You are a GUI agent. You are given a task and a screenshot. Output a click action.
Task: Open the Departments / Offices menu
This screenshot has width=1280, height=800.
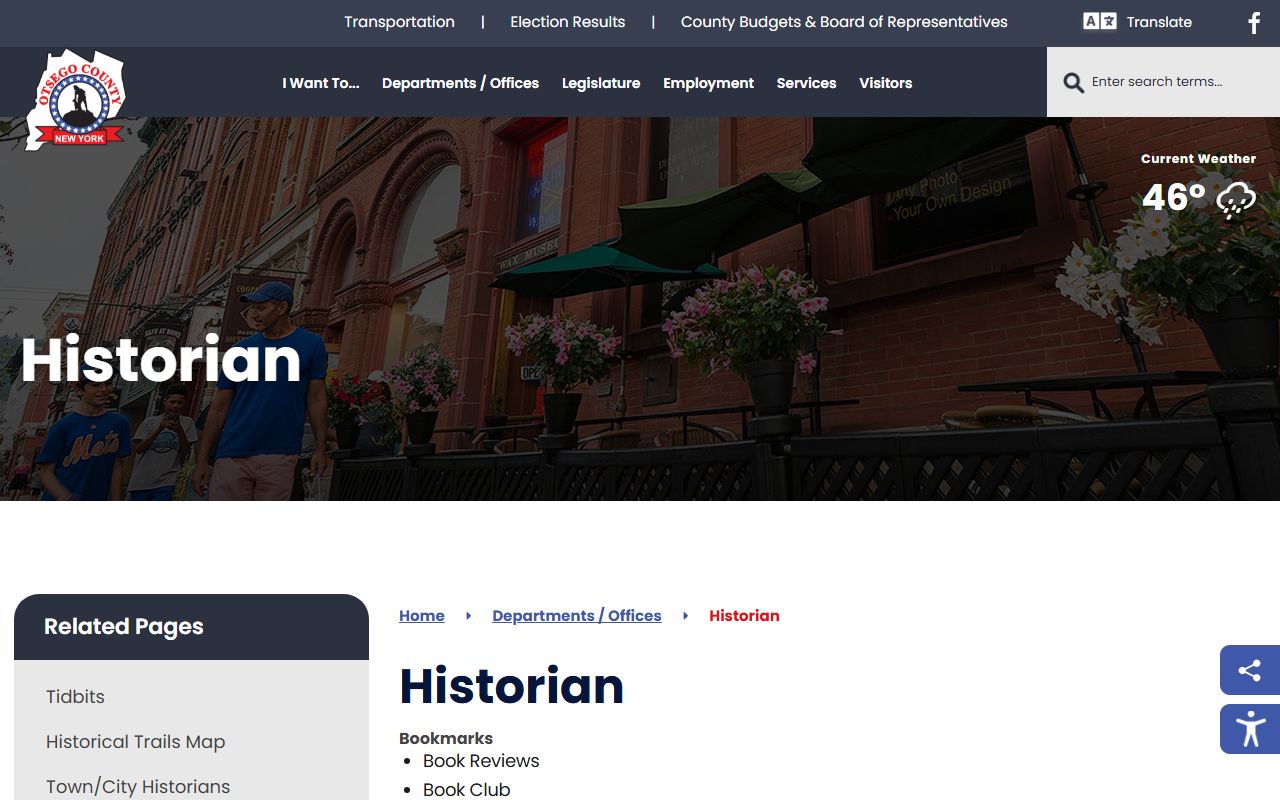(460, 83)
